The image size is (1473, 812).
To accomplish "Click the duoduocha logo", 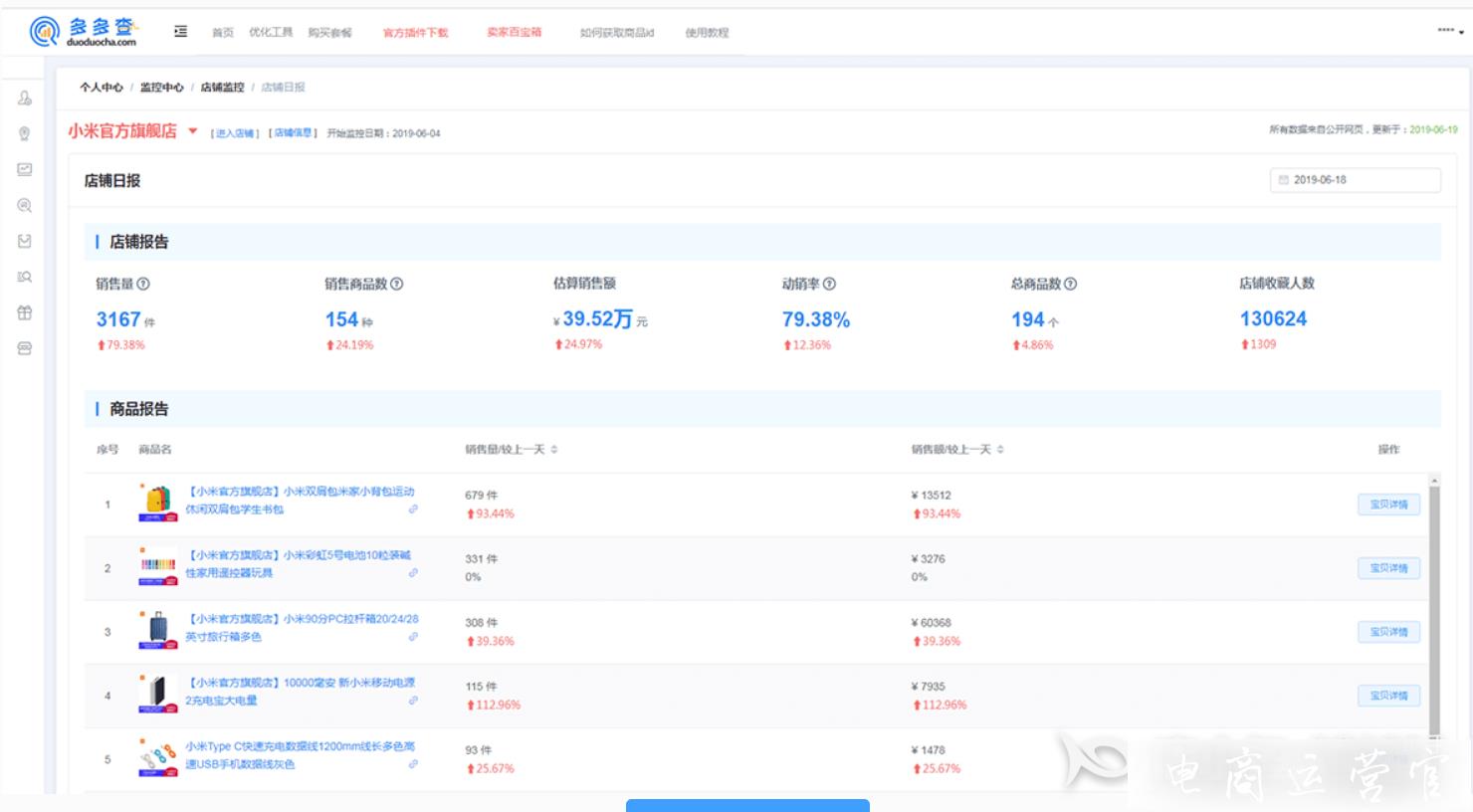I will pos(84,32).
